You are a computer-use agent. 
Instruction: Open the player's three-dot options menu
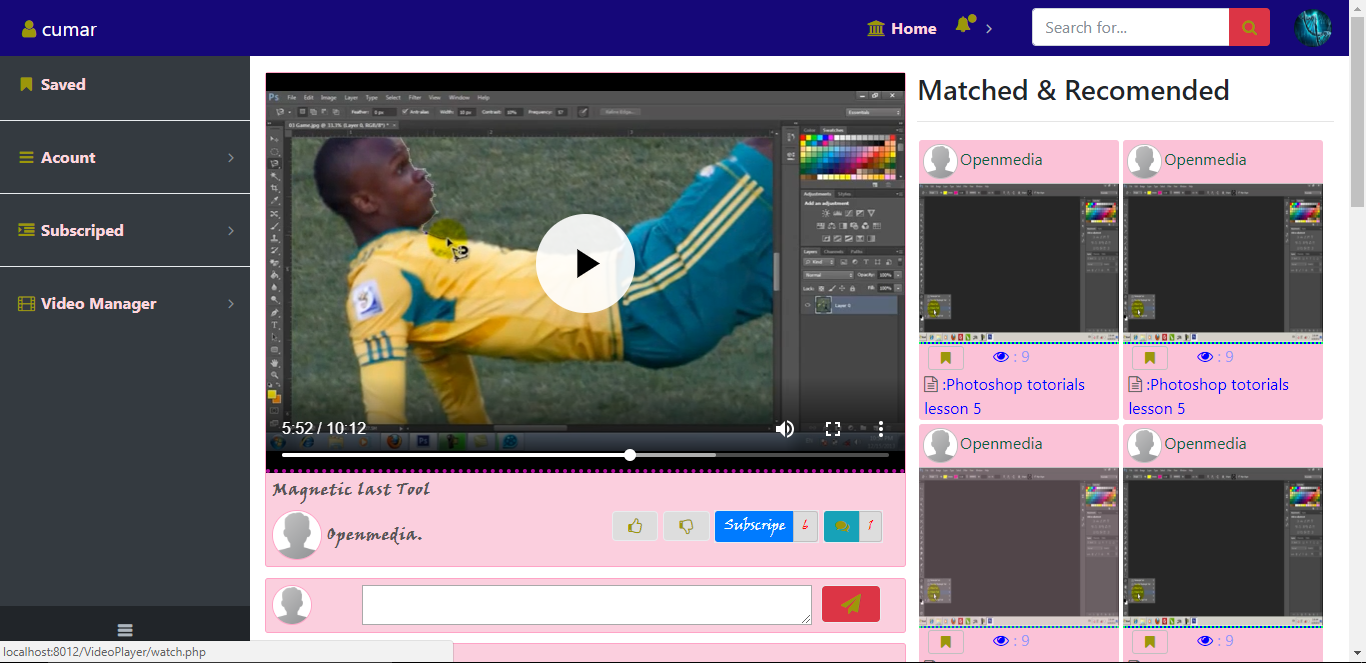881,428
